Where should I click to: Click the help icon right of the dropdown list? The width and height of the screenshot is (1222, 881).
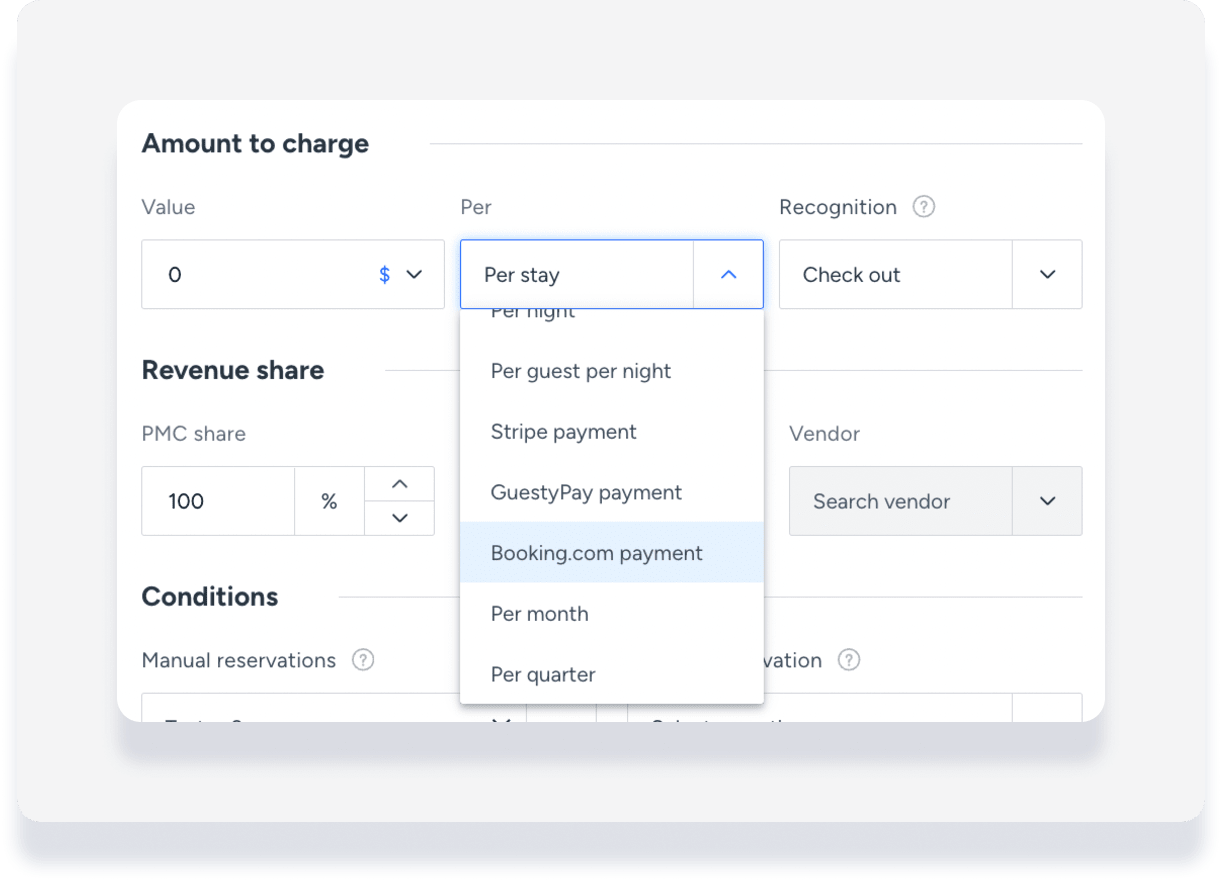pyautogui.click(x=848, y=660)
